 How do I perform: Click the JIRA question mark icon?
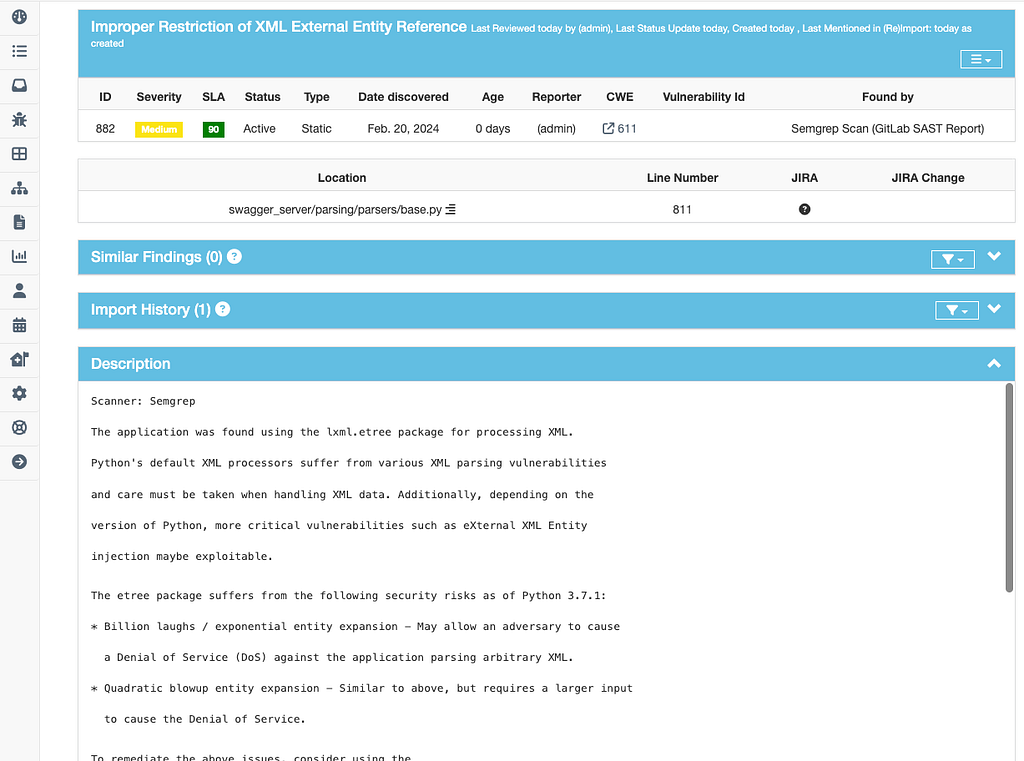[805, 209]
